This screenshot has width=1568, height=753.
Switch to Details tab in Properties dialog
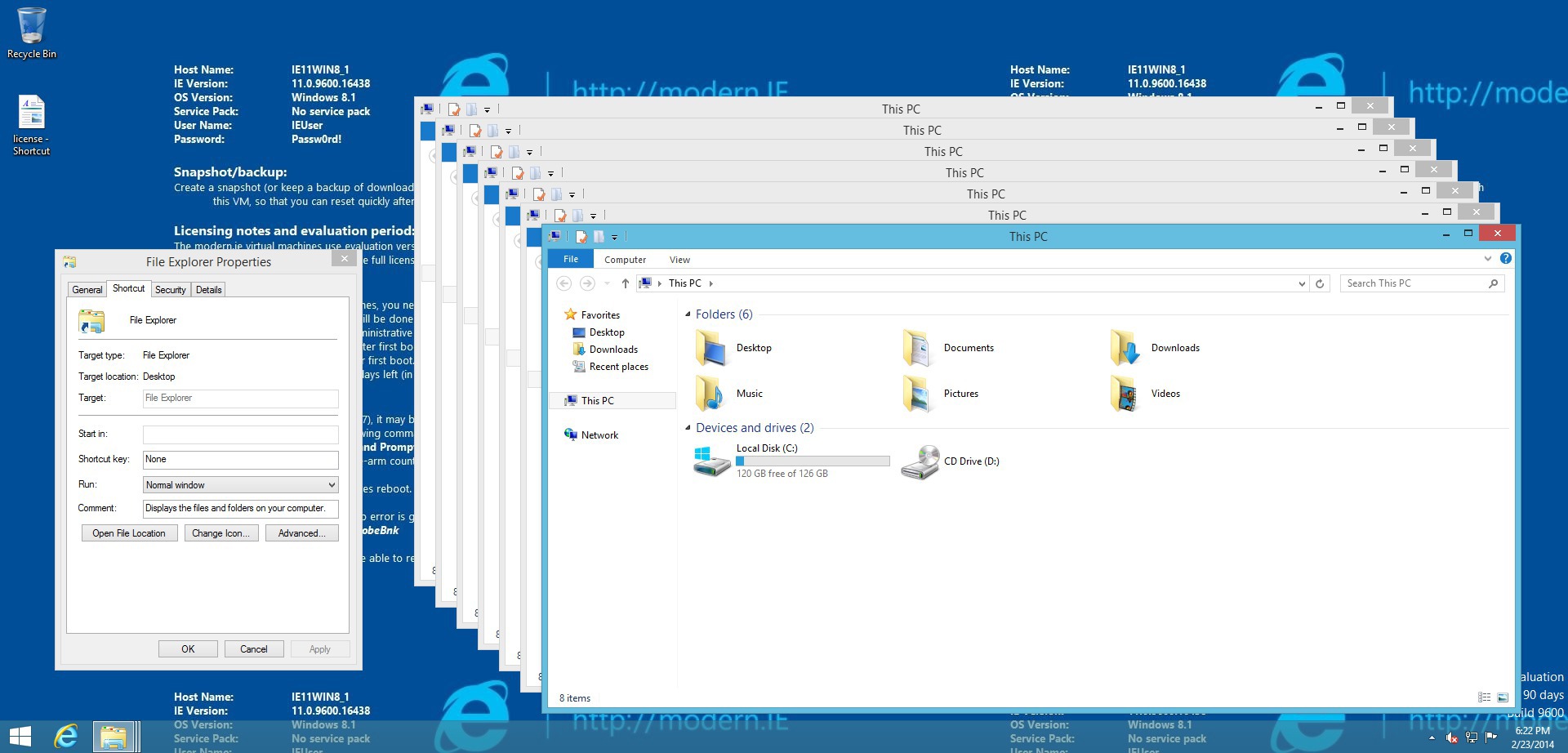(209, 290)
